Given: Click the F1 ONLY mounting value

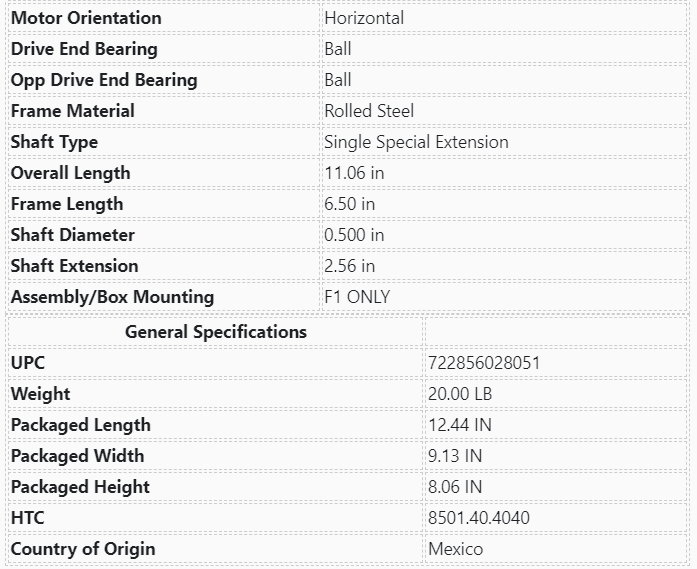Looking at the screenshot, I should pos(357,297).
